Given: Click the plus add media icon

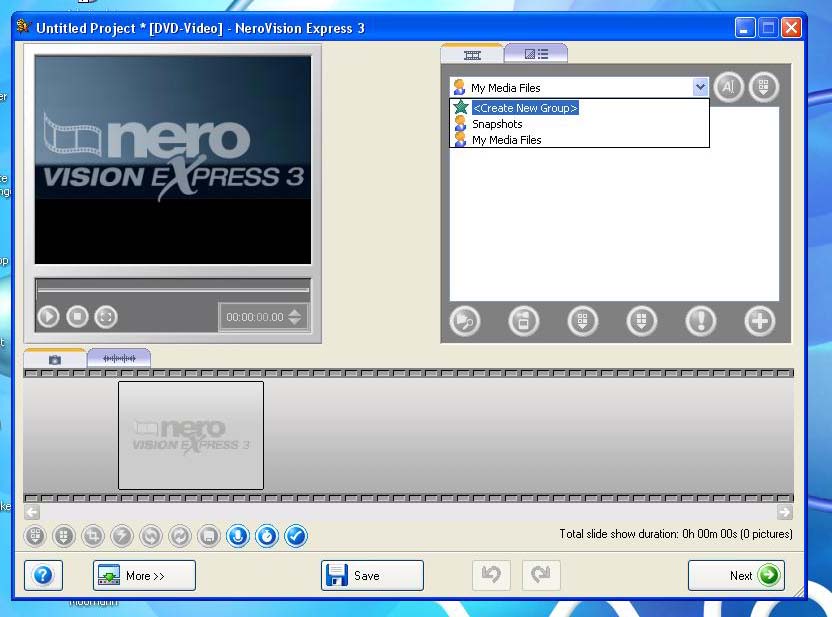Looking at the screenshot, I should coord(760,321).
